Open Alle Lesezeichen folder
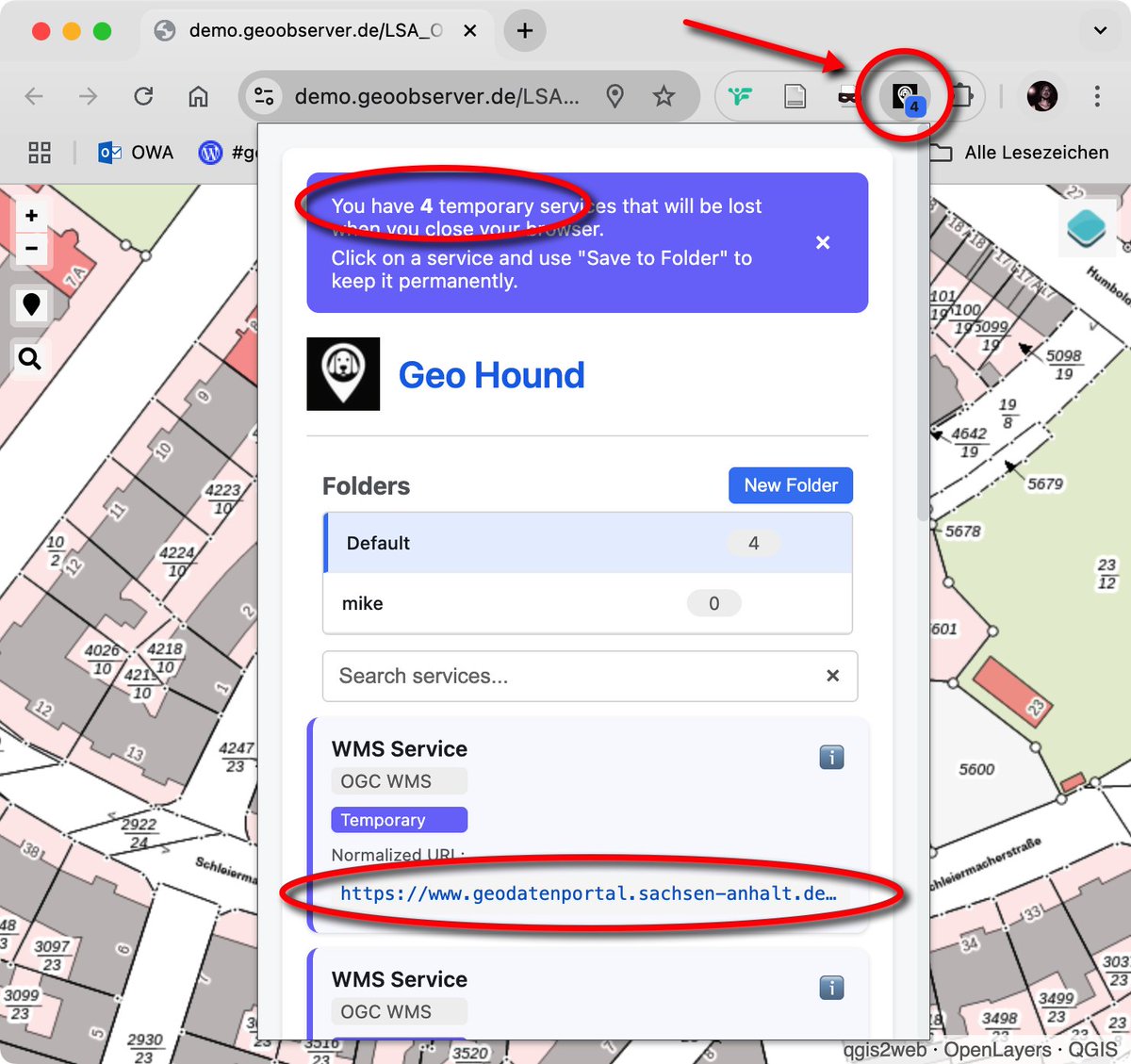The width and height of the screenshot is (1131, 1064). (x=1020, y=153)
